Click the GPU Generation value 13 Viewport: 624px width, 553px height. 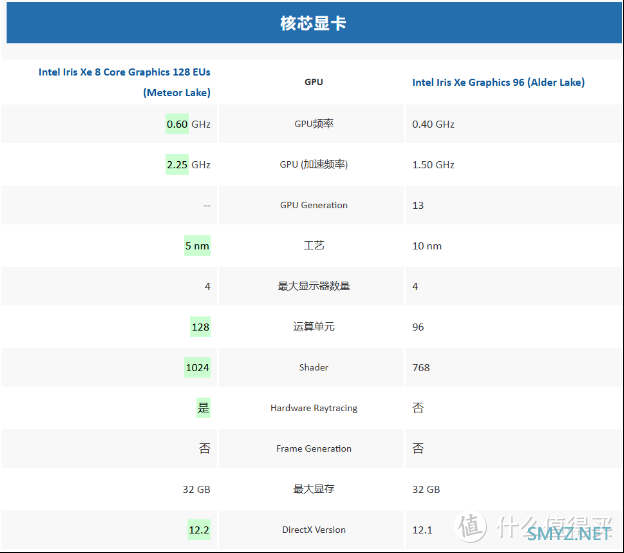point(418,206)
